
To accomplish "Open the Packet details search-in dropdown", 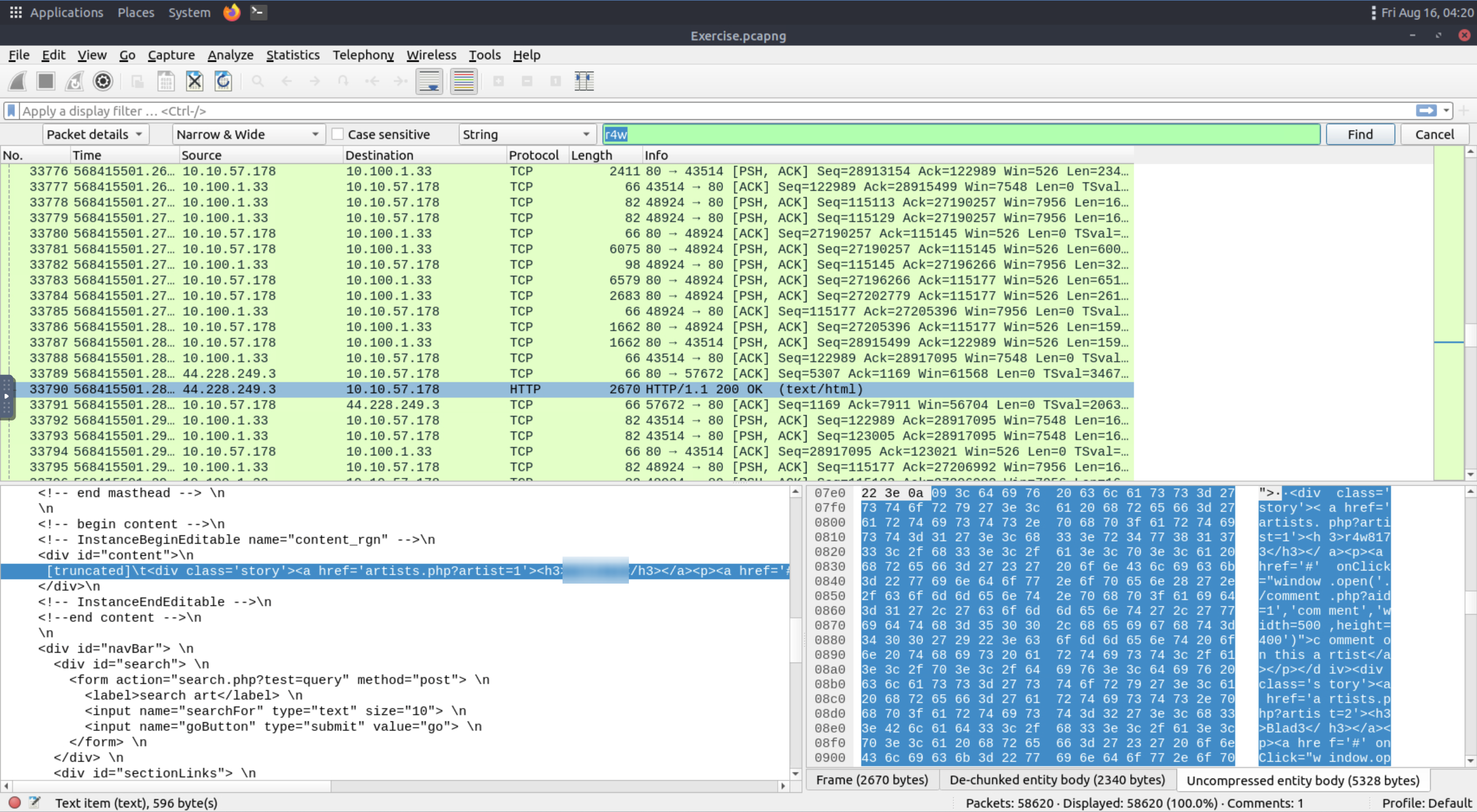I will [95, 134].
